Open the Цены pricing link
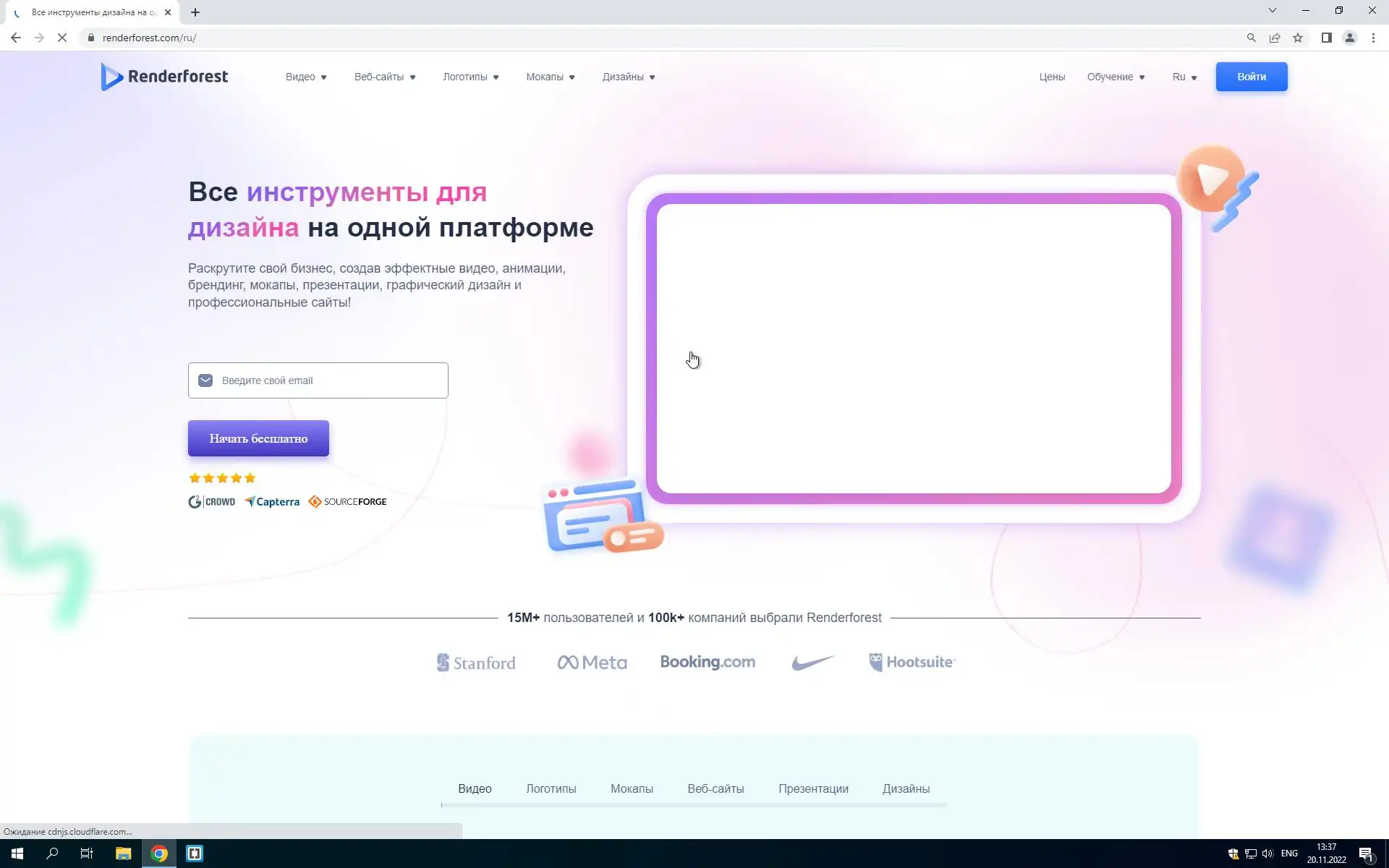 [x=1052, y=77]
